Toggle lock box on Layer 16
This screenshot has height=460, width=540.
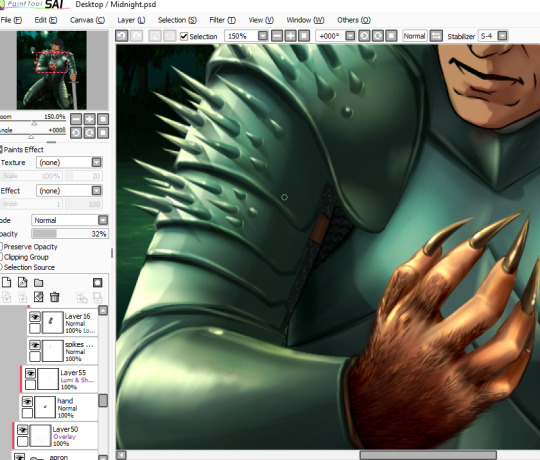tap(35, 328)
